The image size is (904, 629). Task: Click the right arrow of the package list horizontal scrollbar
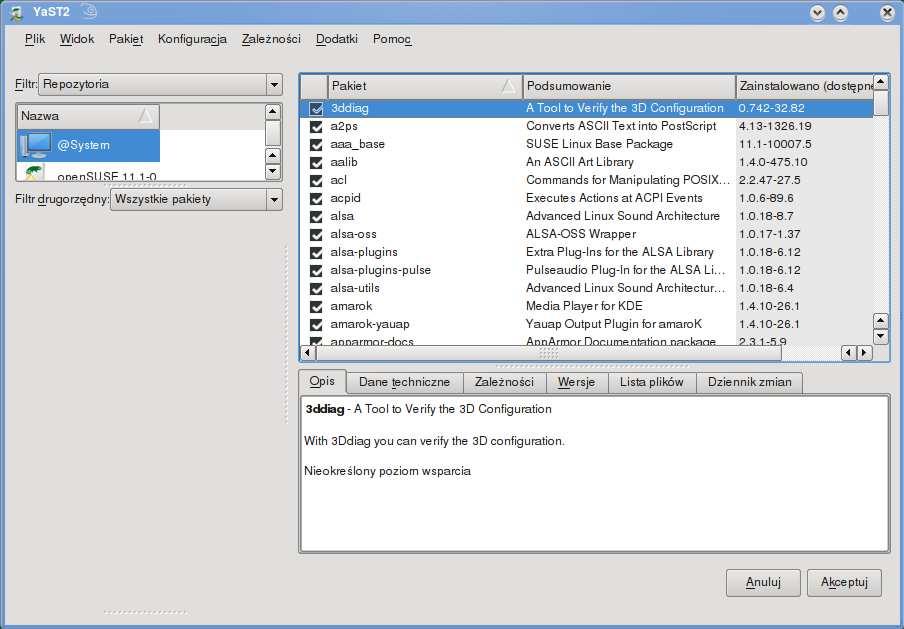[x=864, y=352]
